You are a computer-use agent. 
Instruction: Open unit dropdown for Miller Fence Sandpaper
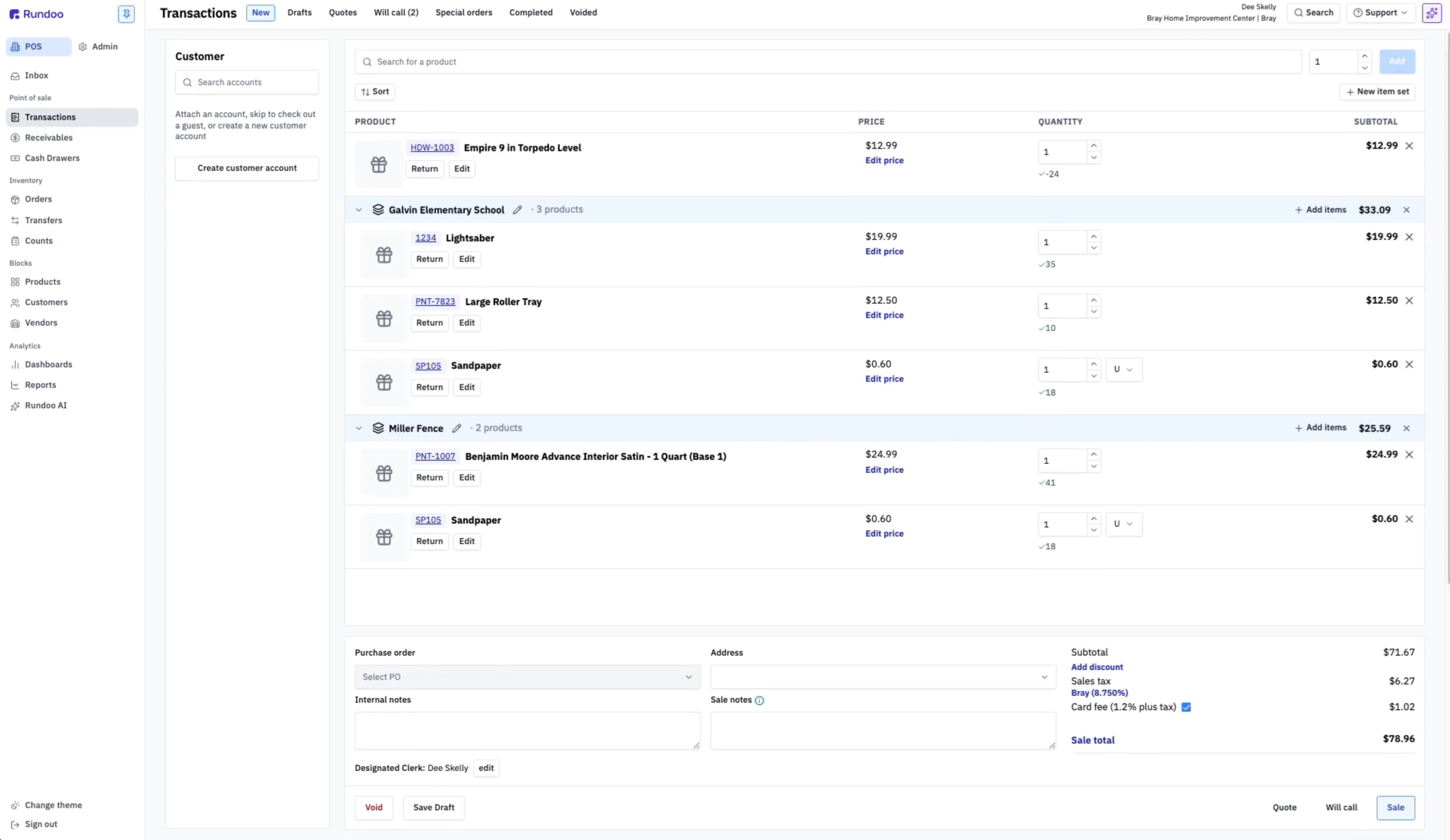1123,524
